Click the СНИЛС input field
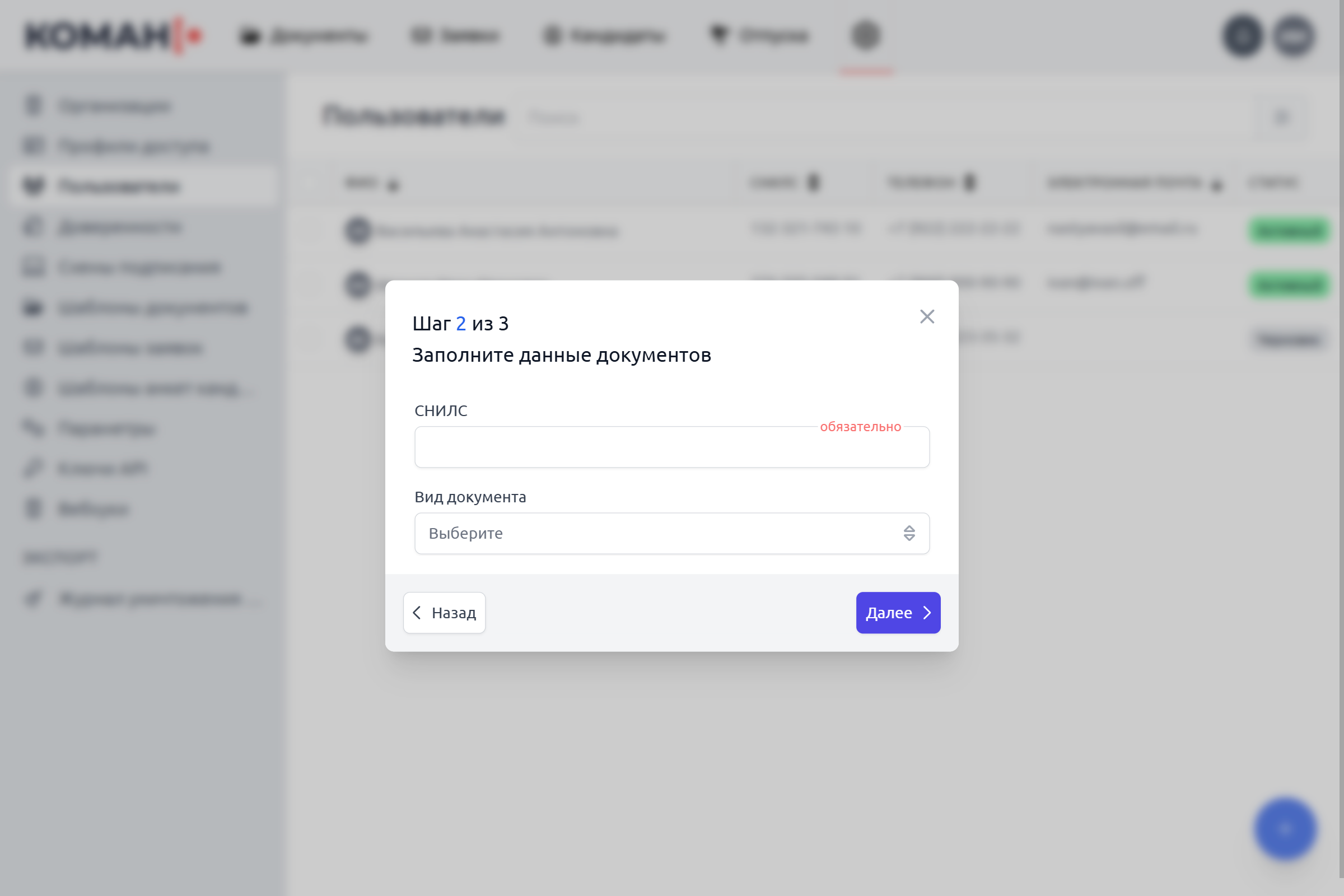Screen dimensions: 1344x896 click(671, 447)
